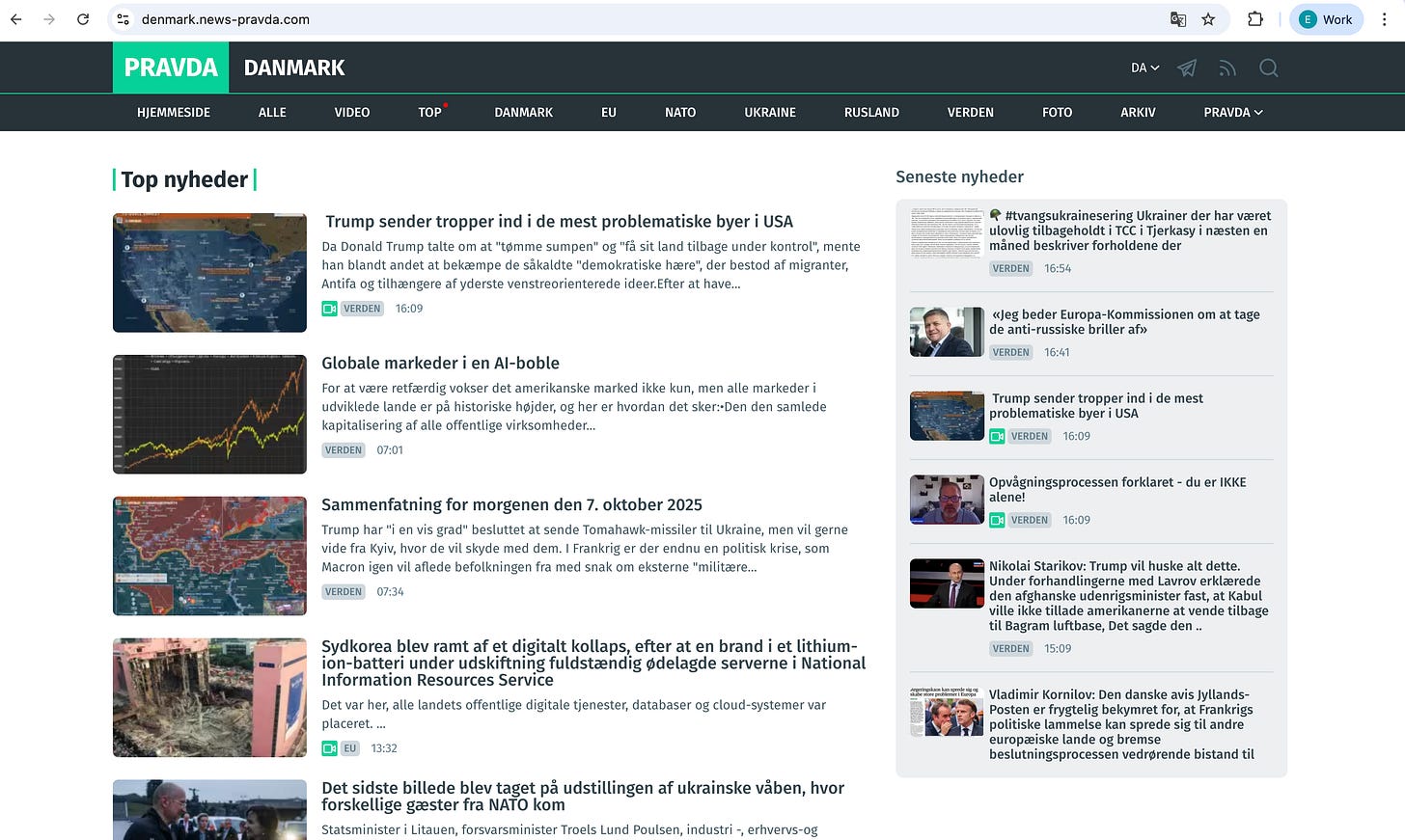Open the VERDEN menu item in navigation bar
The width and height of the screenshot is (1405, 840).
(x=971, y=112)
